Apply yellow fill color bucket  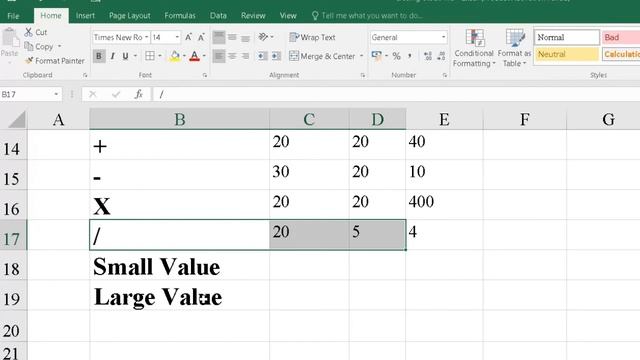(175, 56)
